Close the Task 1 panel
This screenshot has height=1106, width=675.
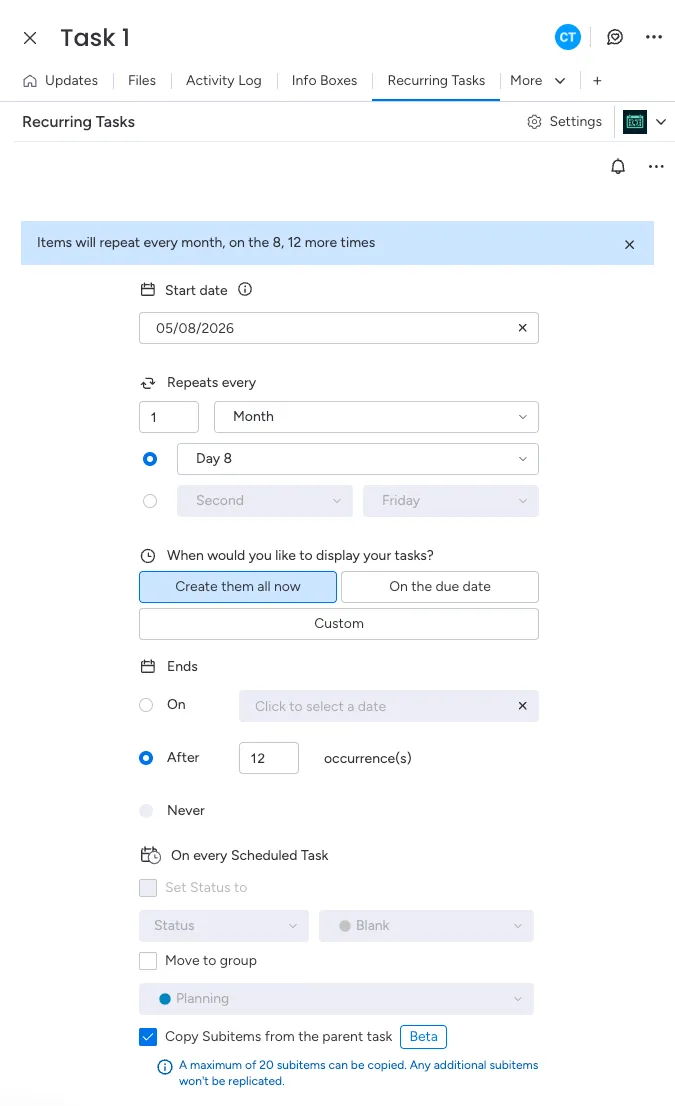30,38
